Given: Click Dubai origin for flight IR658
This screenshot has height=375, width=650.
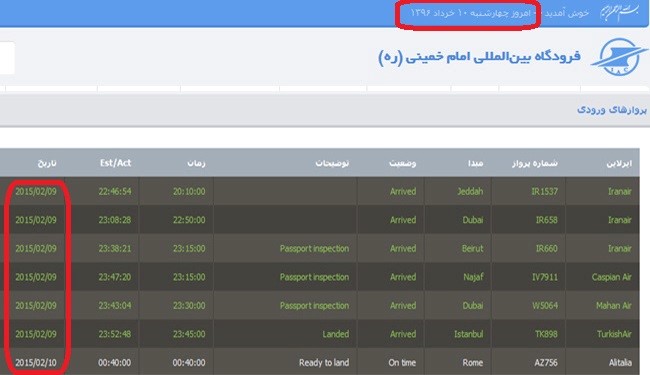Looking at the screenshot, I should (x=473, y=220).
